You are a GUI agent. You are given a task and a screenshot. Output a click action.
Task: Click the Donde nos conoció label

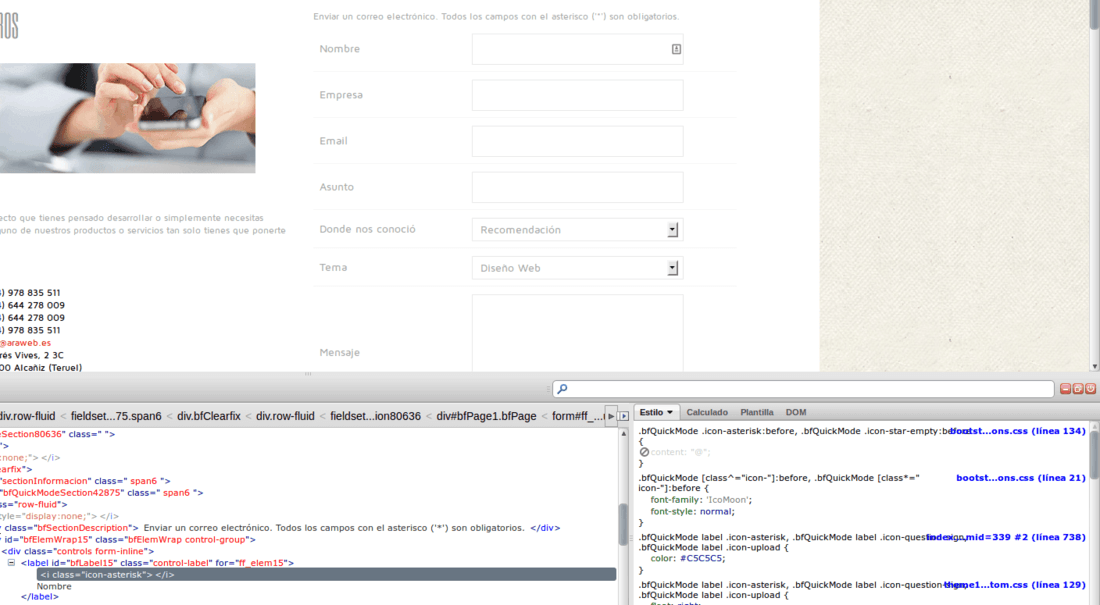point(367,230)
